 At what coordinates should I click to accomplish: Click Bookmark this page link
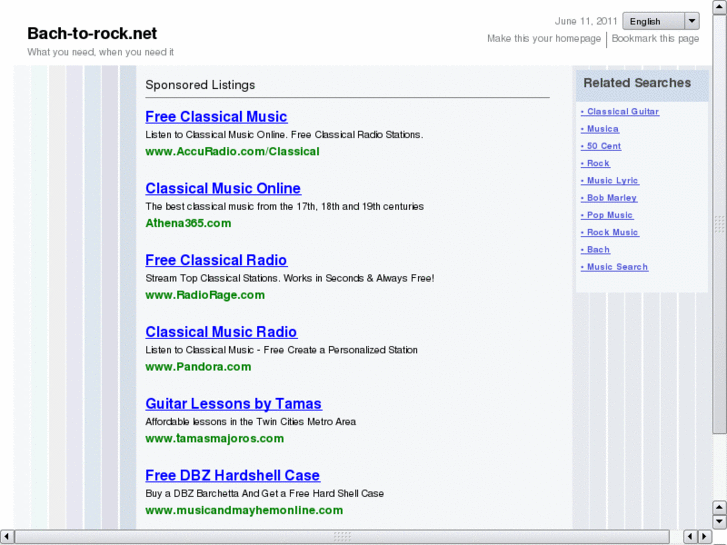655,38
